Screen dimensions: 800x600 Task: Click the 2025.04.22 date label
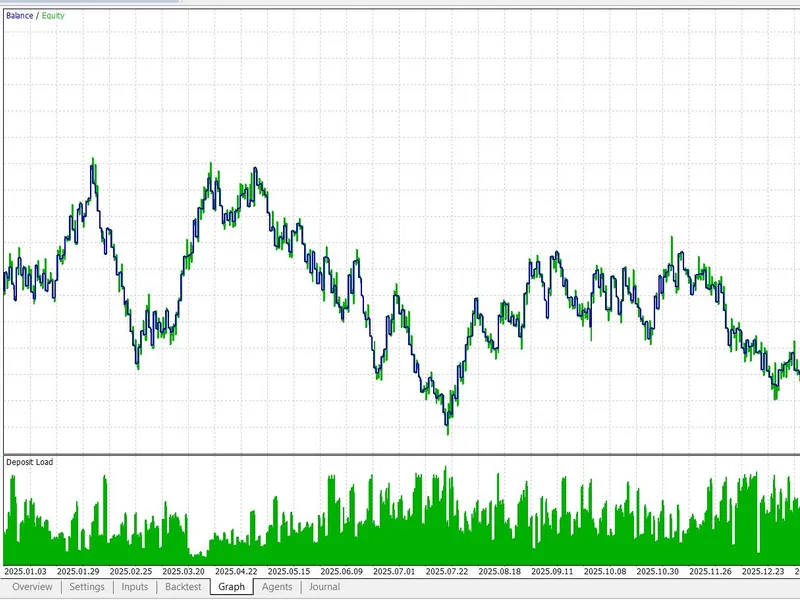(x=236, y=571)
